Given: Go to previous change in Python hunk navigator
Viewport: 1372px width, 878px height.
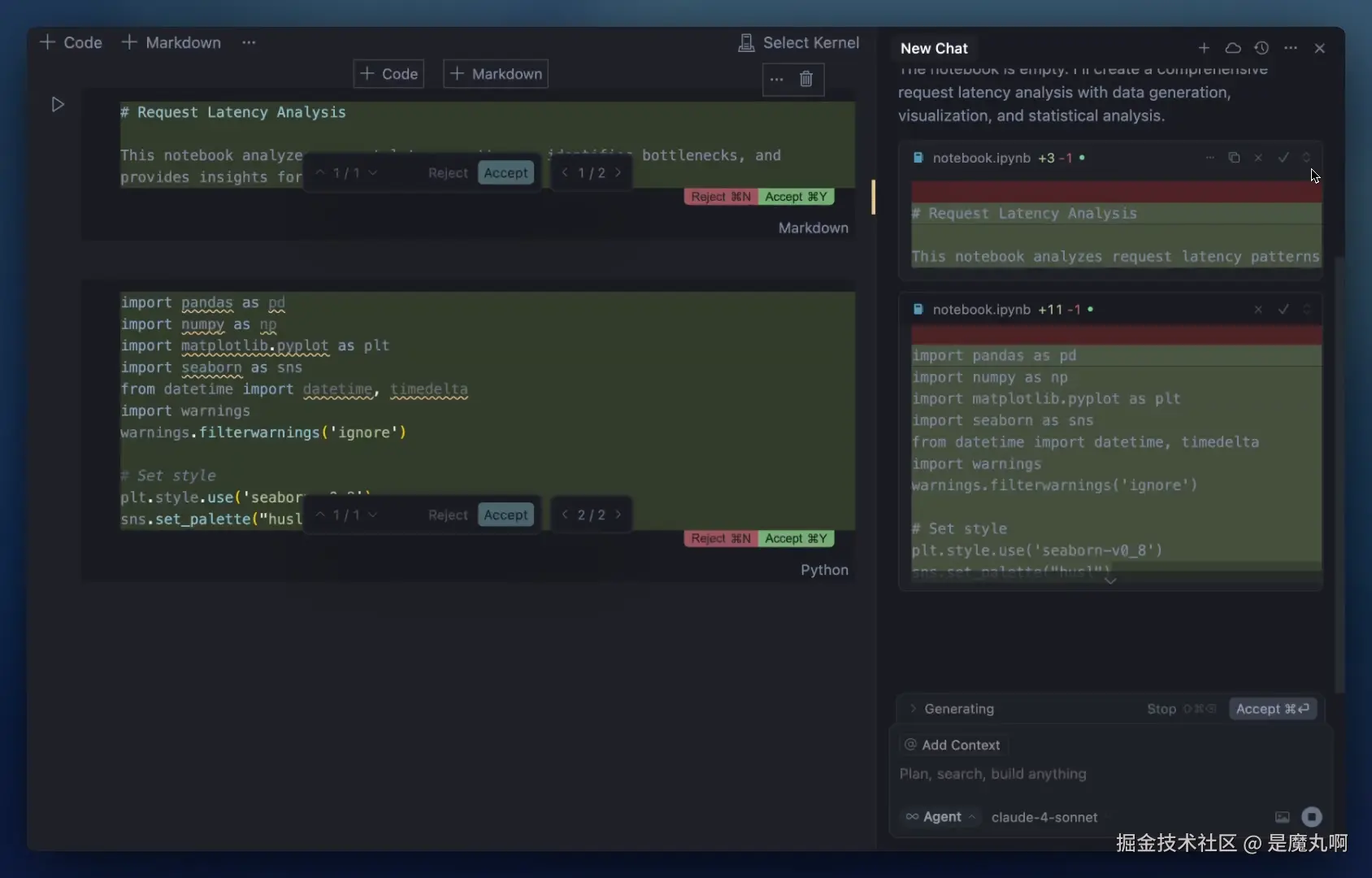Looking at the screenshot, I should pos(320,515).
